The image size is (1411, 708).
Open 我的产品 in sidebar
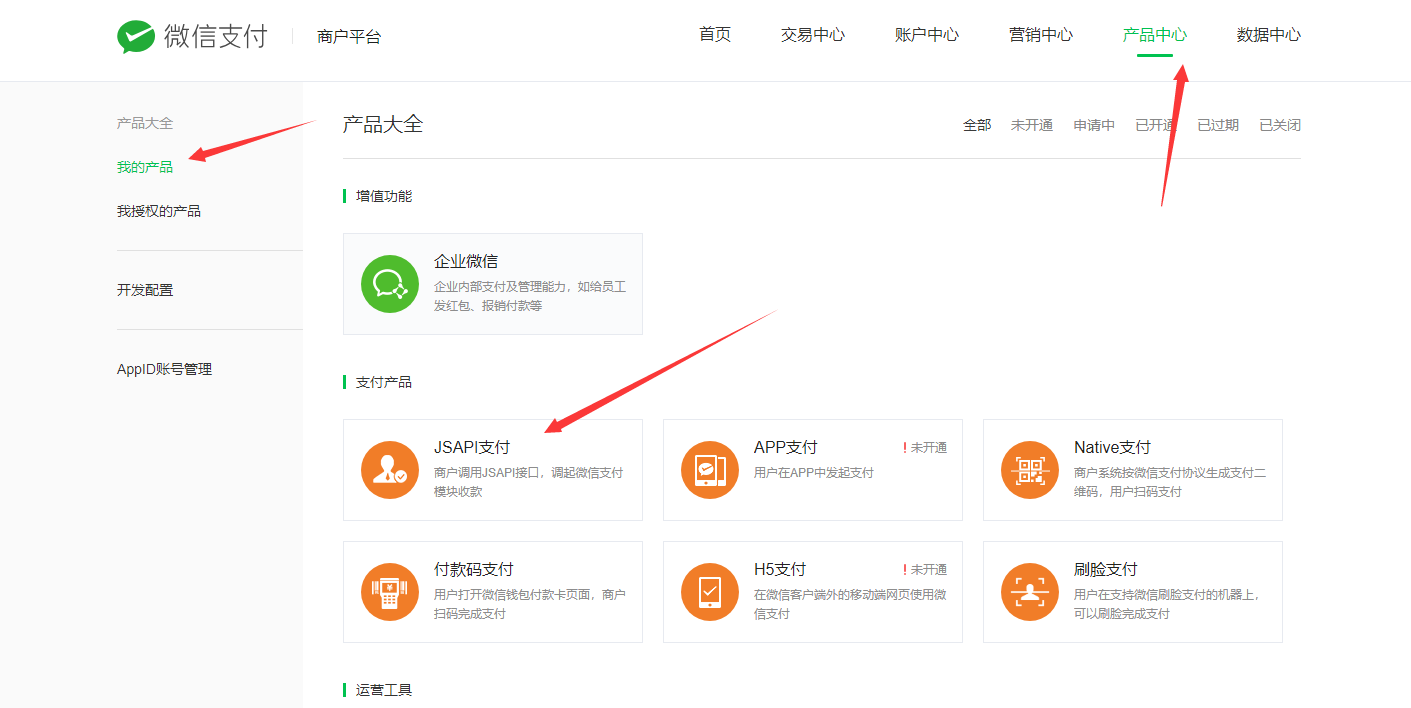click(x=145, y=167)
